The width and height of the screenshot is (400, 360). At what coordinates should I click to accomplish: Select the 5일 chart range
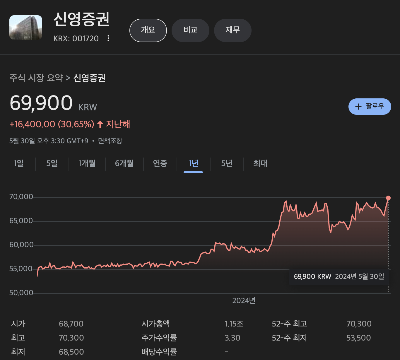coord(52,163)
